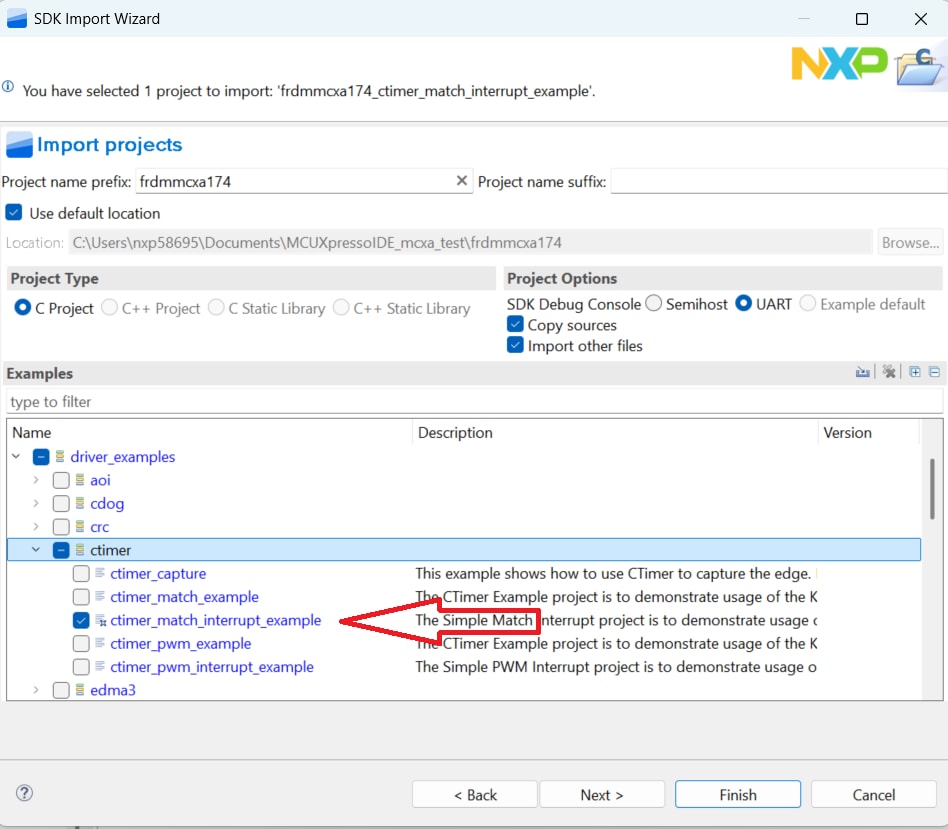Select the Semihost radio button
The height and width of the screenshot is (829, 948).
click(x=655, y=304)
